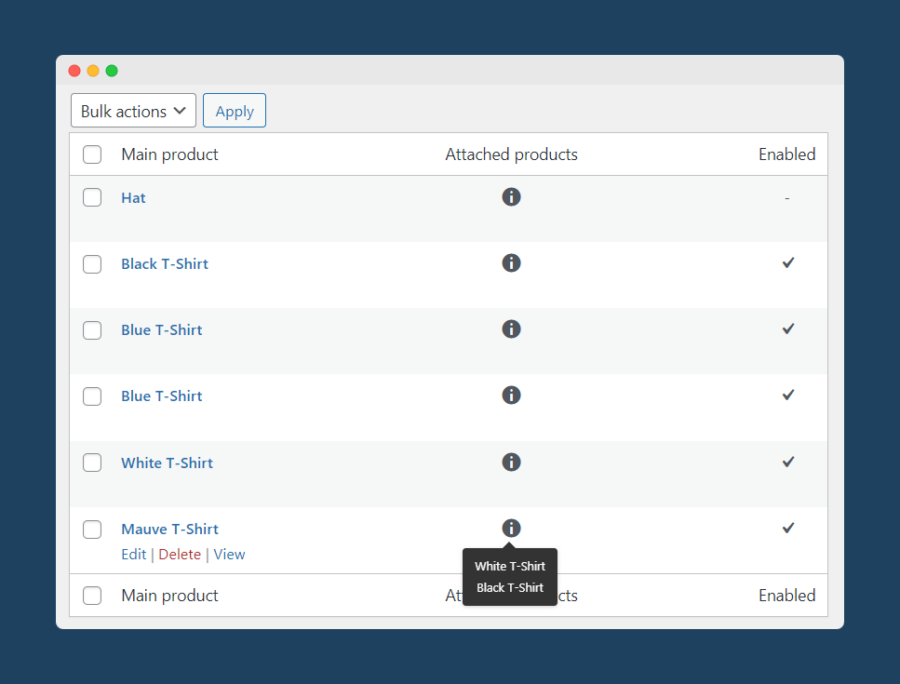The width and height of the screenshot is (900, 684).
Task: Open the View link for Mauve T-Shirt
Action: tap(229, 554)
